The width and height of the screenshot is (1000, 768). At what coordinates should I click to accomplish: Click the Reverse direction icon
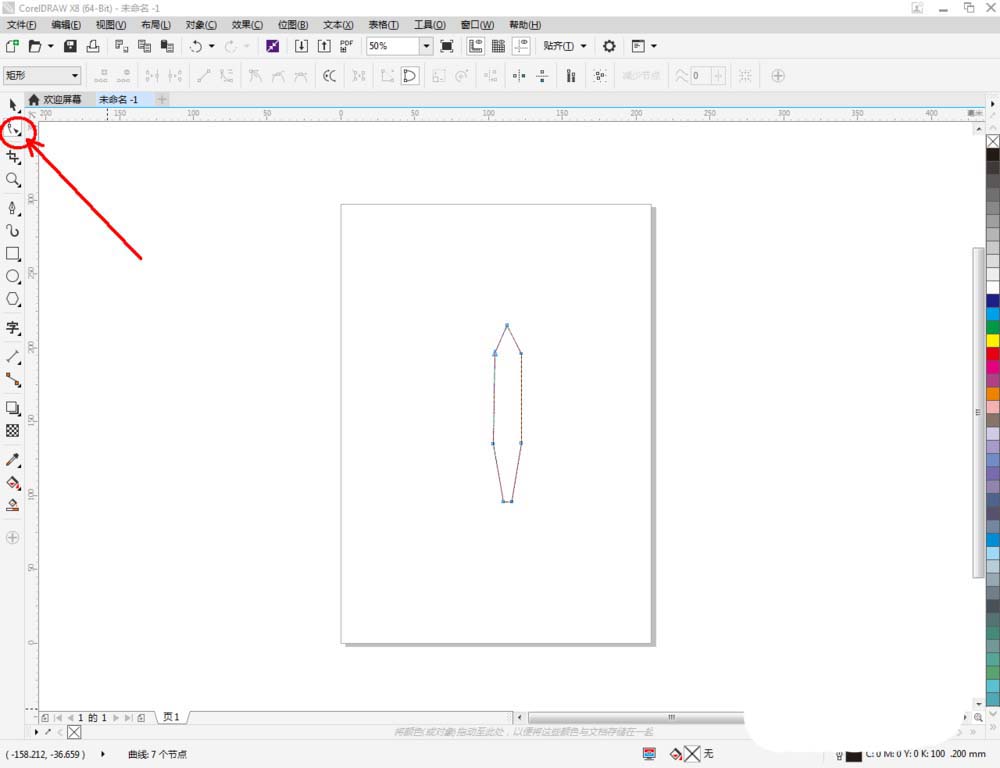(329, 76)
